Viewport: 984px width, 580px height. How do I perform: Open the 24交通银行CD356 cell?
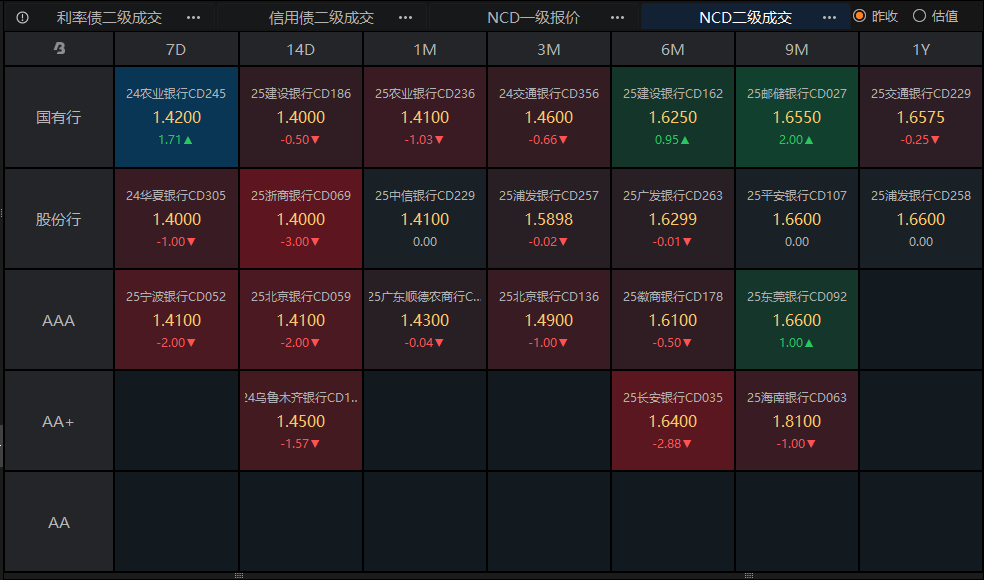pos(548,117)
